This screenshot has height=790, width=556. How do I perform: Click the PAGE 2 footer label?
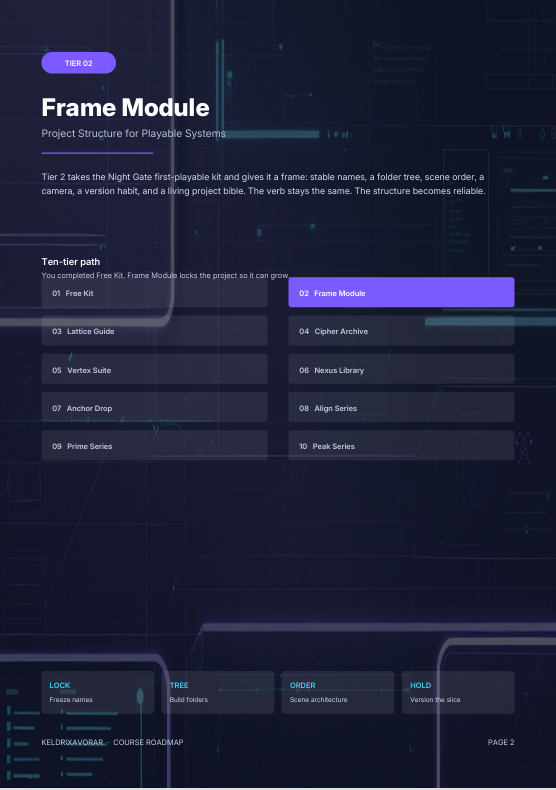point(501,742)
